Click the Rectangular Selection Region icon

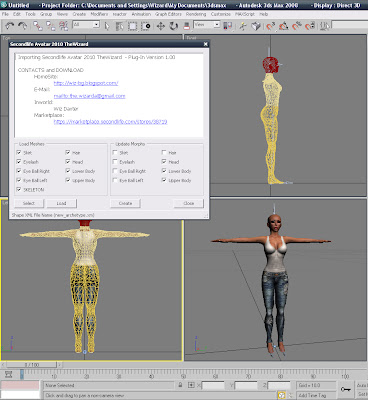132,26
